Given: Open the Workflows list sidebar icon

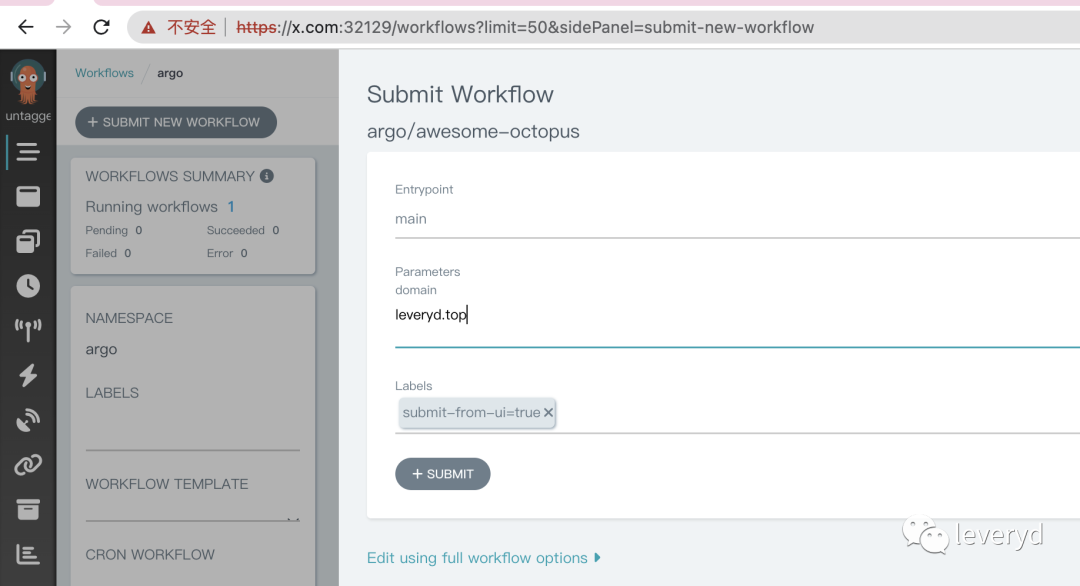Looking at the screenshot, I should (28, 151).
